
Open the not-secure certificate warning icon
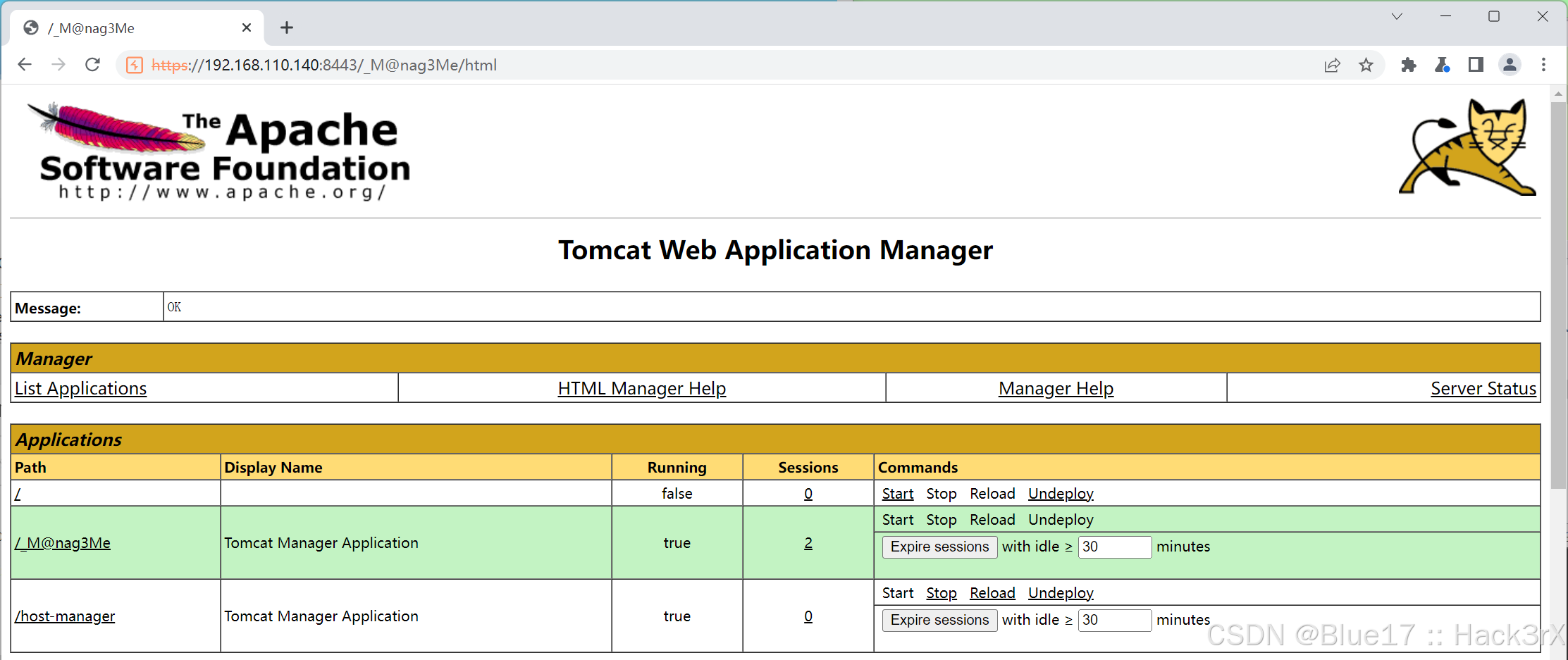pos(135,66)
